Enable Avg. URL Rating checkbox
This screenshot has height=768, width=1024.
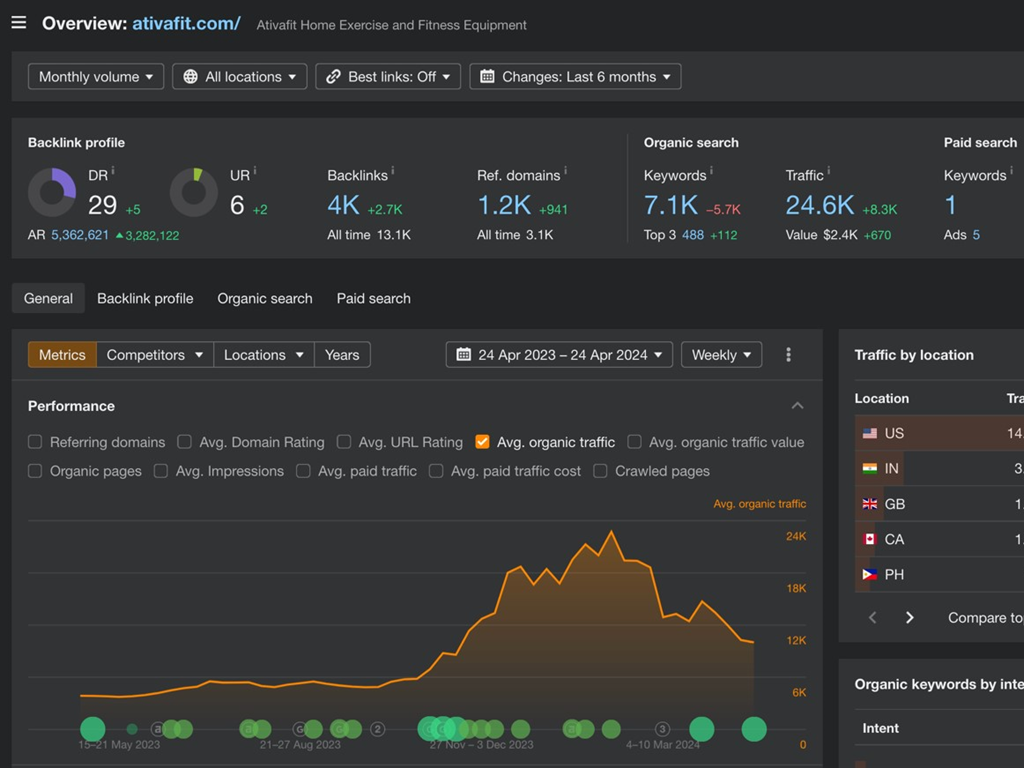(x=344, y=442)
